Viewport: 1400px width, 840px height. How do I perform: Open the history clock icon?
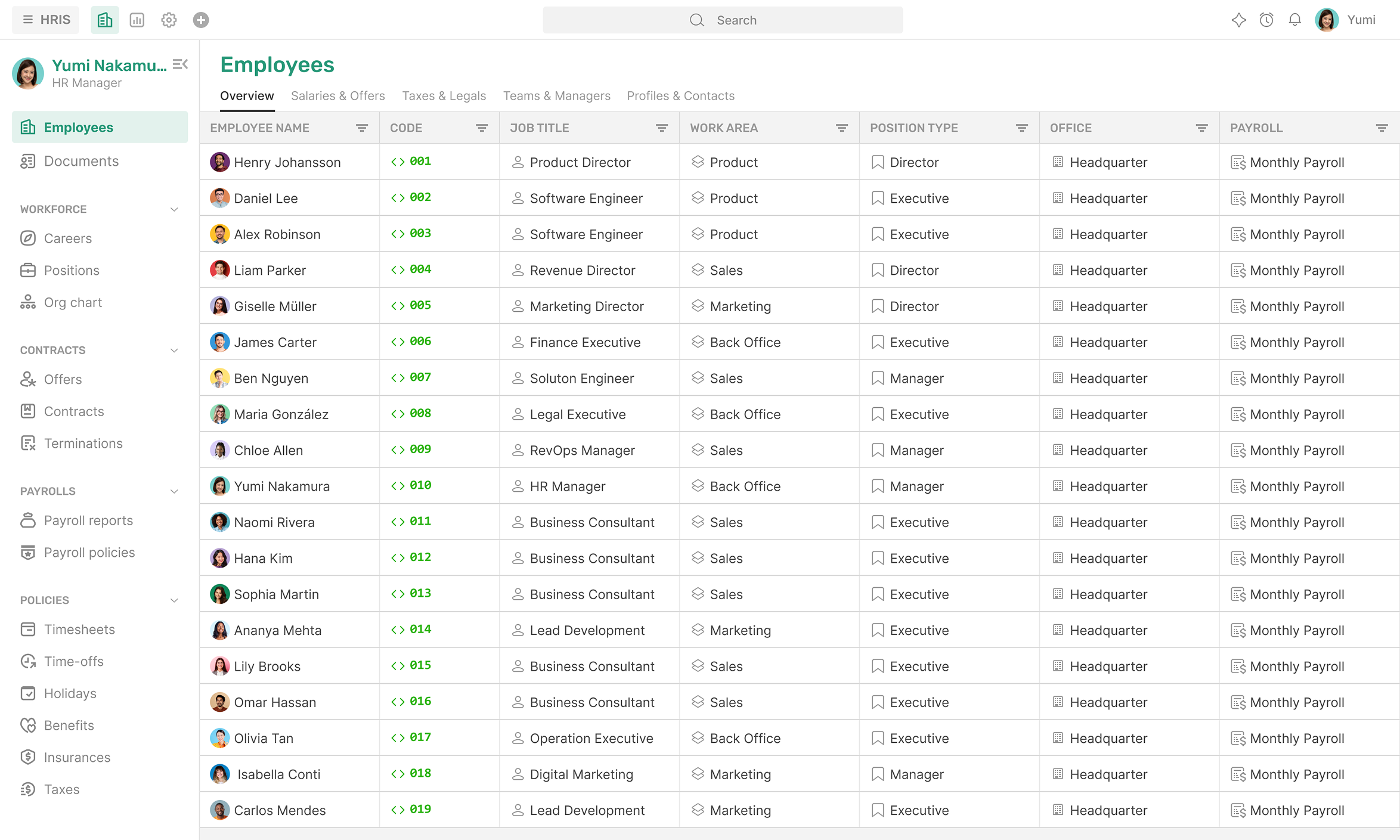(x=1266, y=20)
